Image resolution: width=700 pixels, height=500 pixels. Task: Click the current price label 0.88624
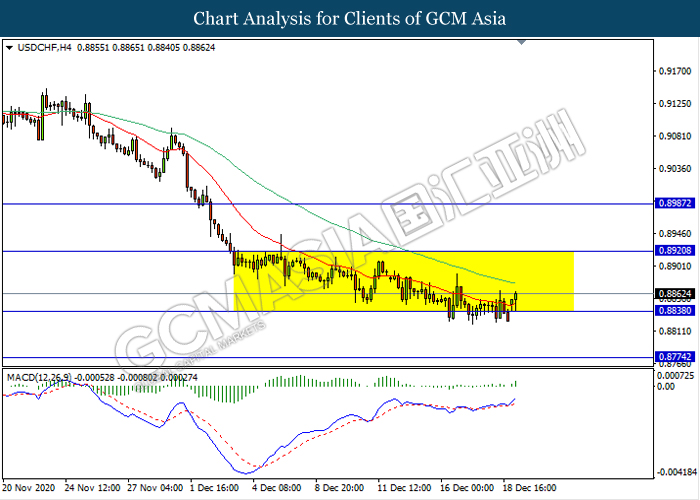click(675, 294)
